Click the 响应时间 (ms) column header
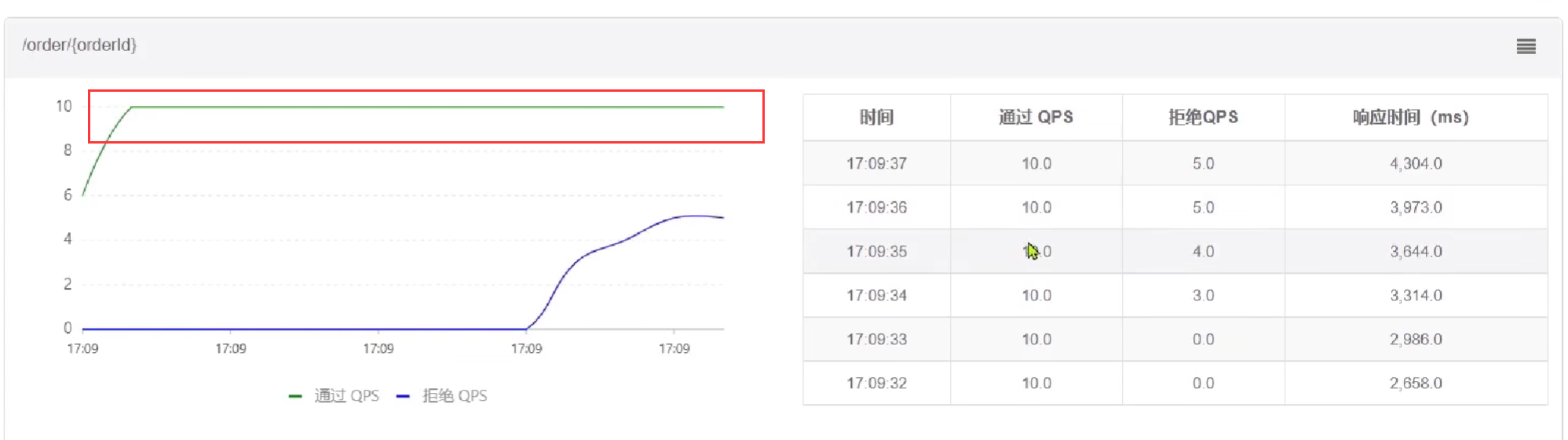Viewport: 1568px width, 440px height. pyautogui.click(x=1410, y=118)
